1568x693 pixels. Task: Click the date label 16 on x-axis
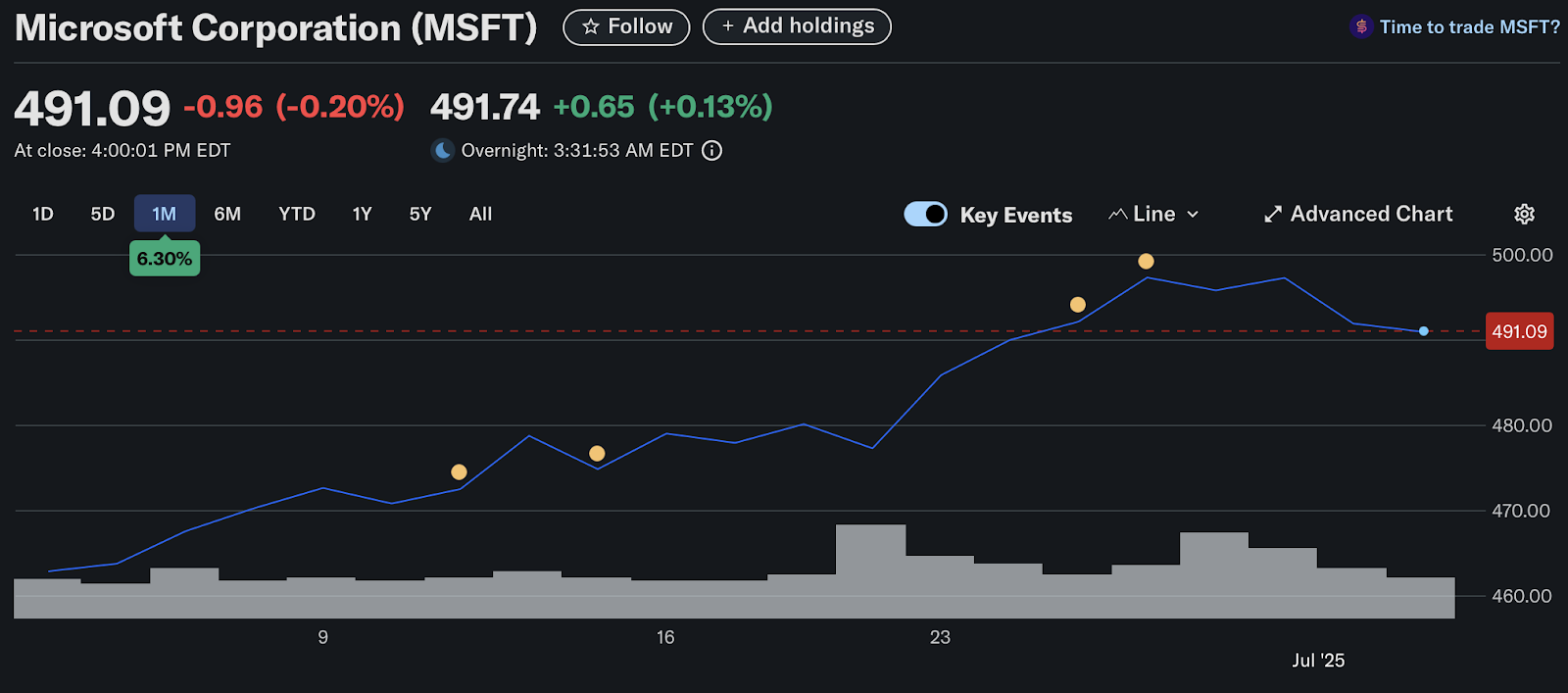665,637
